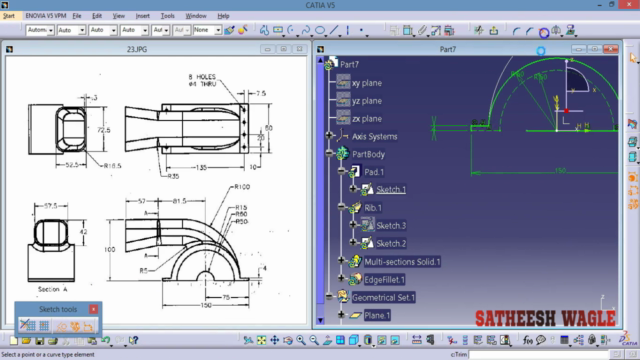Select the Axis tool
The image size is (640, 360).
348,30
